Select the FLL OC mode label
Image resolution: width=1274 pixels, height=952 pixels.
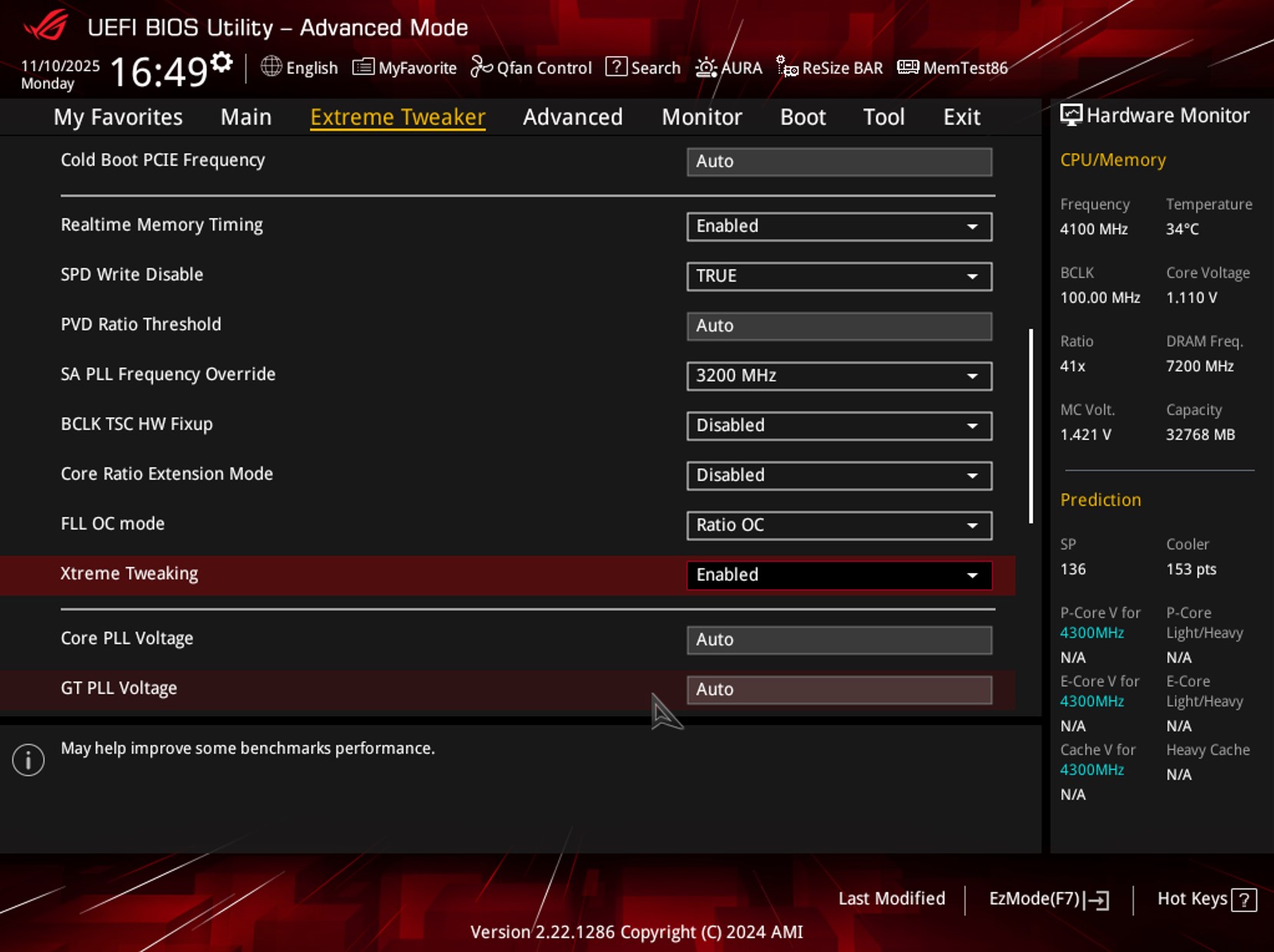click(113, 524)
